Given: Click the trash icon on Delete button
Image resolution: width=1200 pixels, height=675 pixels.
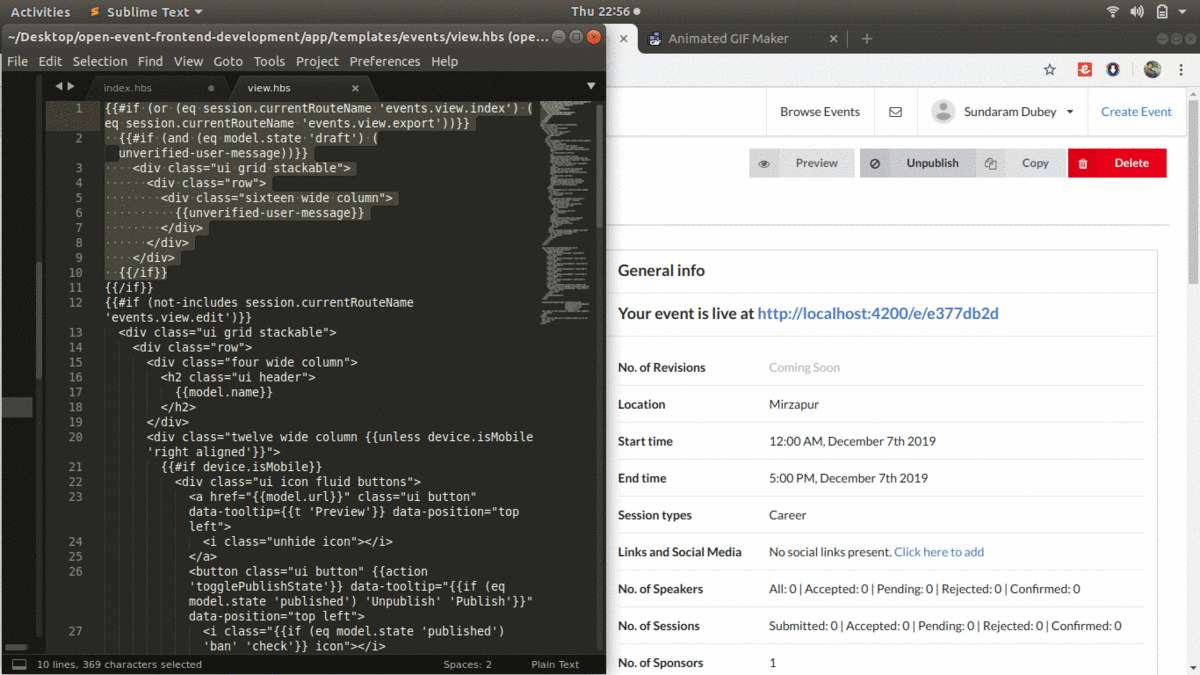Looking at the screenshot, I should point(1083,163).
